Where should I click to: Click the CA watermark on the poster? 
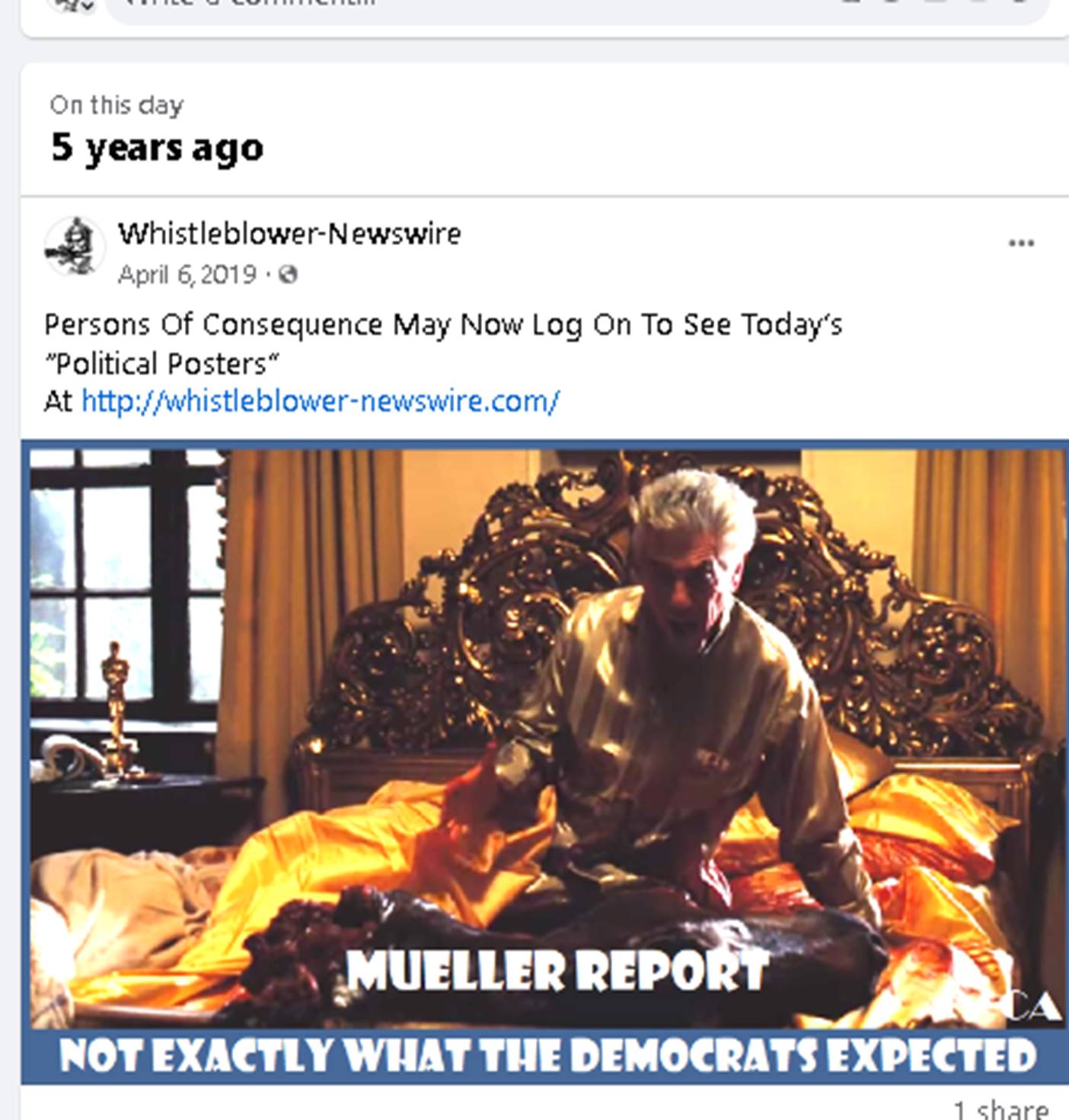coord(1036,1006)
